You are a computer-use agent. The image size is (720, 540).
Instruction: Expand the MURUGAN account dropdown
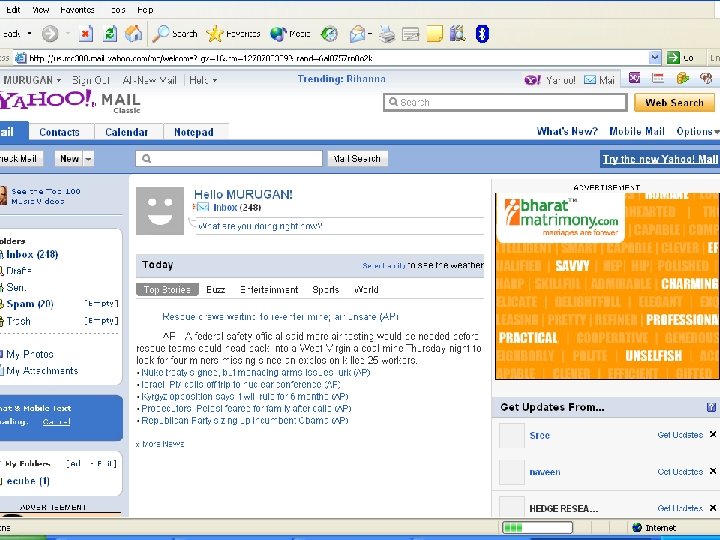[59, 80]
